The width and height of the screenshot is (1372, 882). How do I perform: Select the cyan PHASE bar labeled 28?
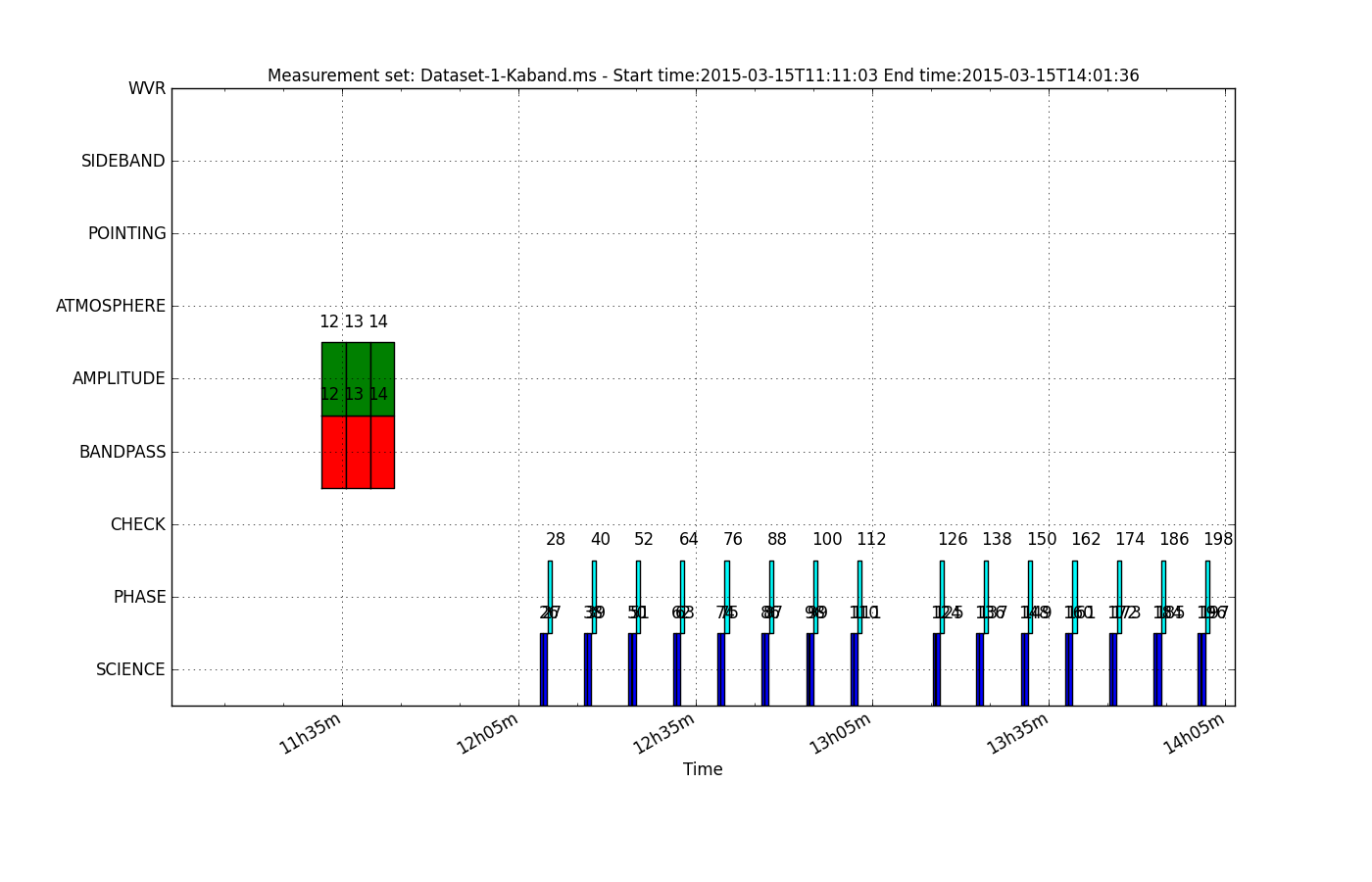tap(550, 596)
